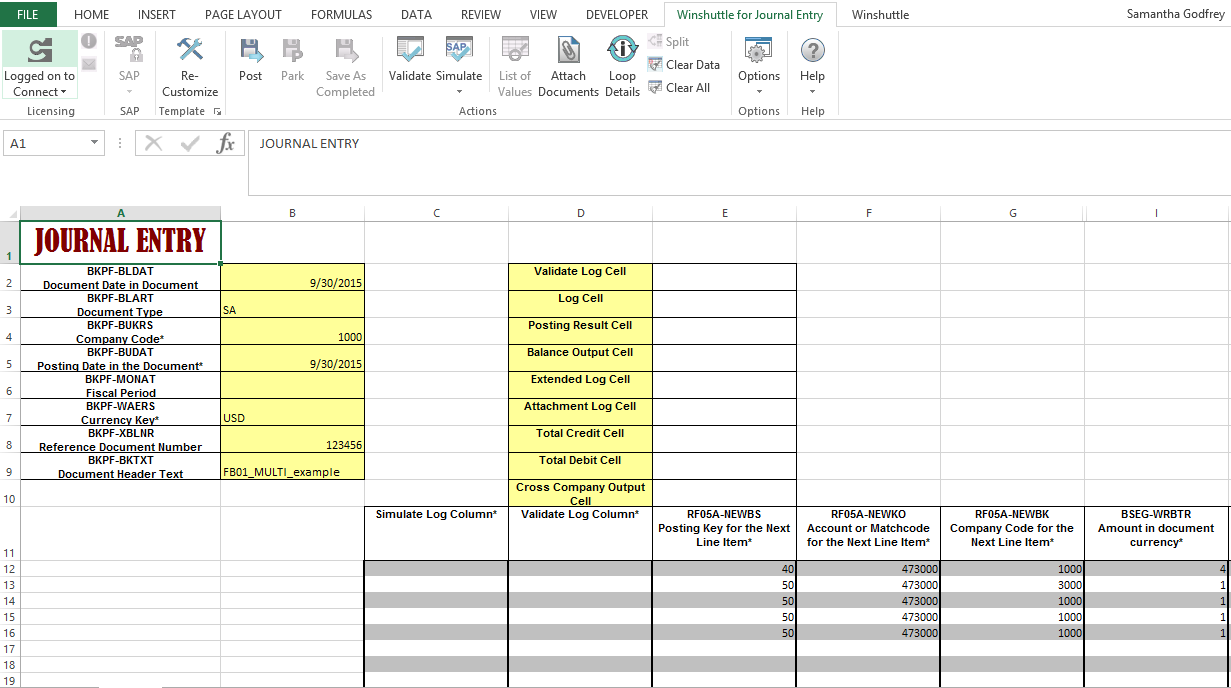Select the Extended Log Cell label

click(580, 385)
